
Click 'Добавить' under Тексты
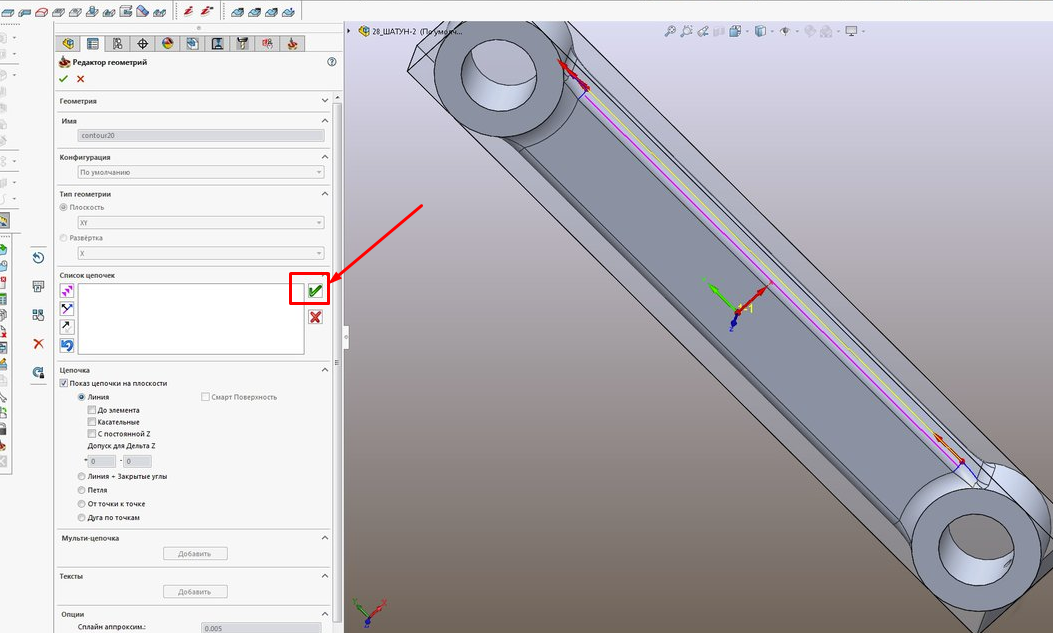pyautogui.click(x=195, y=592)
